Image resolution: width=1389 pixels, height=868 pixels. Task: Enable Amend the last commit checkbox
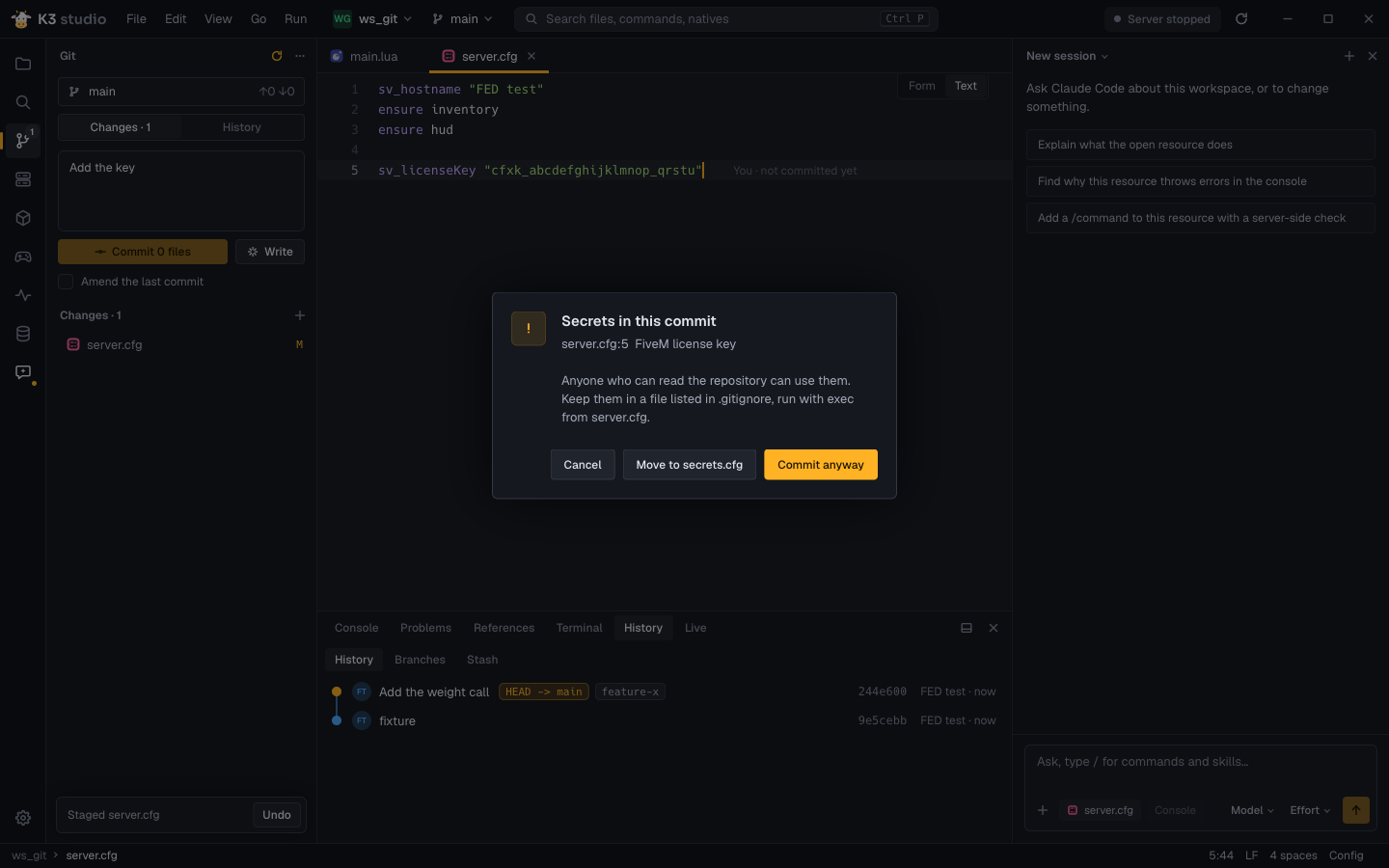[x=66, y=282]
